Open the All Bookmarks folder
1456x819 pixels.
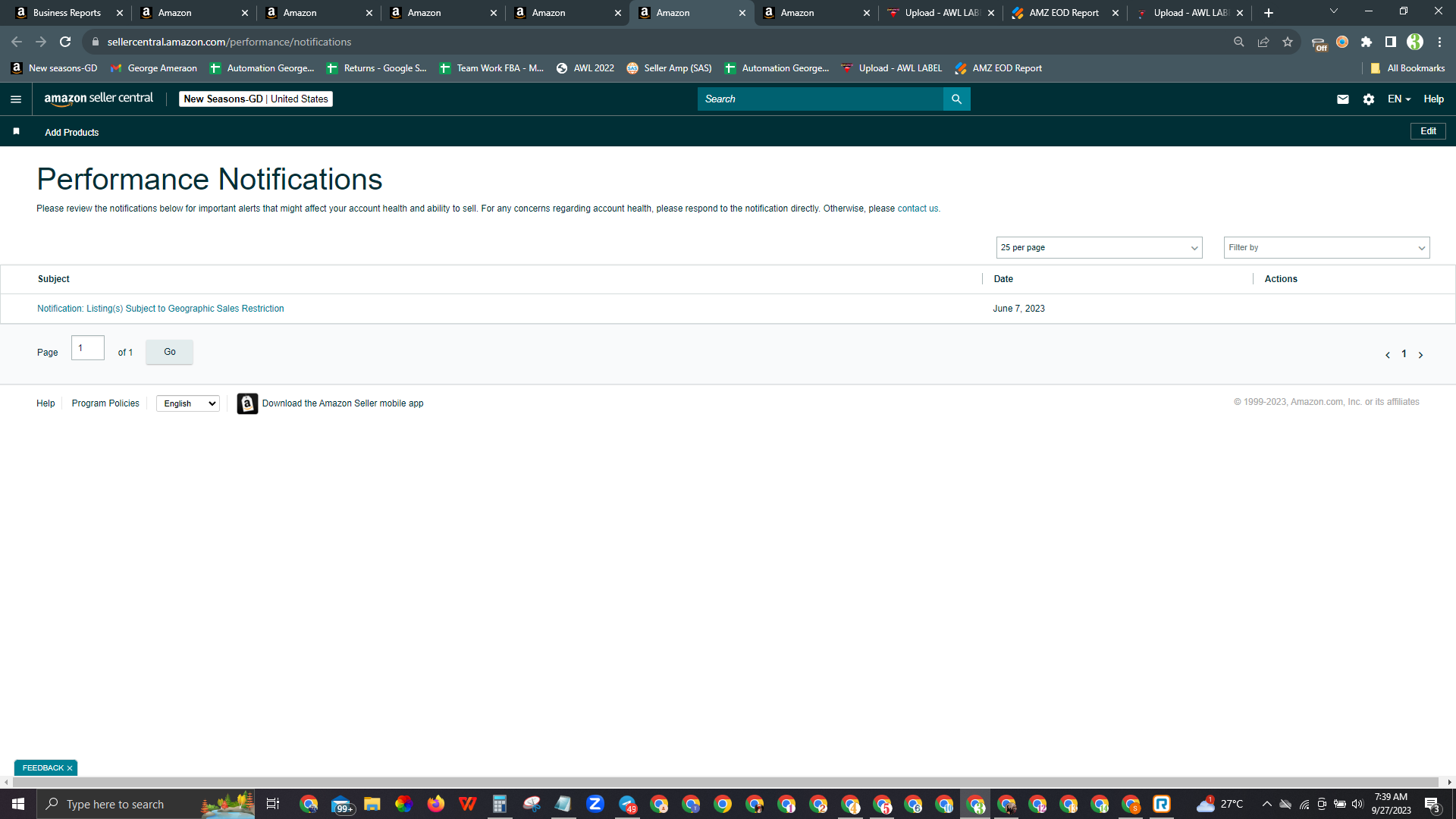(1407, 68)
